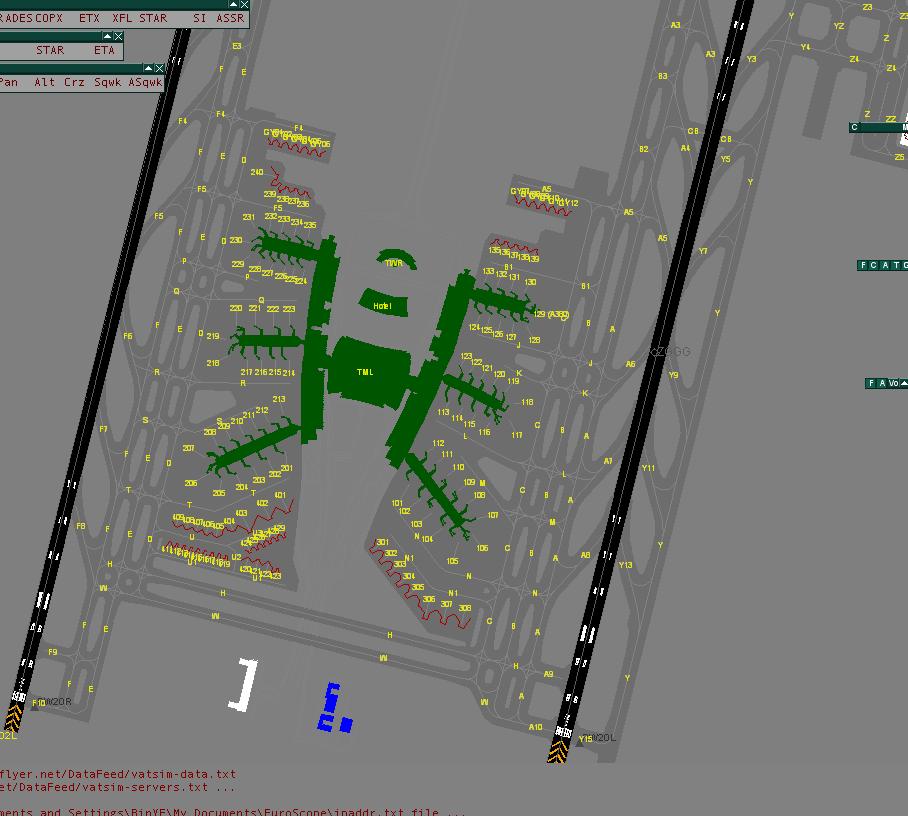Select the Crz column header

click(74, 83)
